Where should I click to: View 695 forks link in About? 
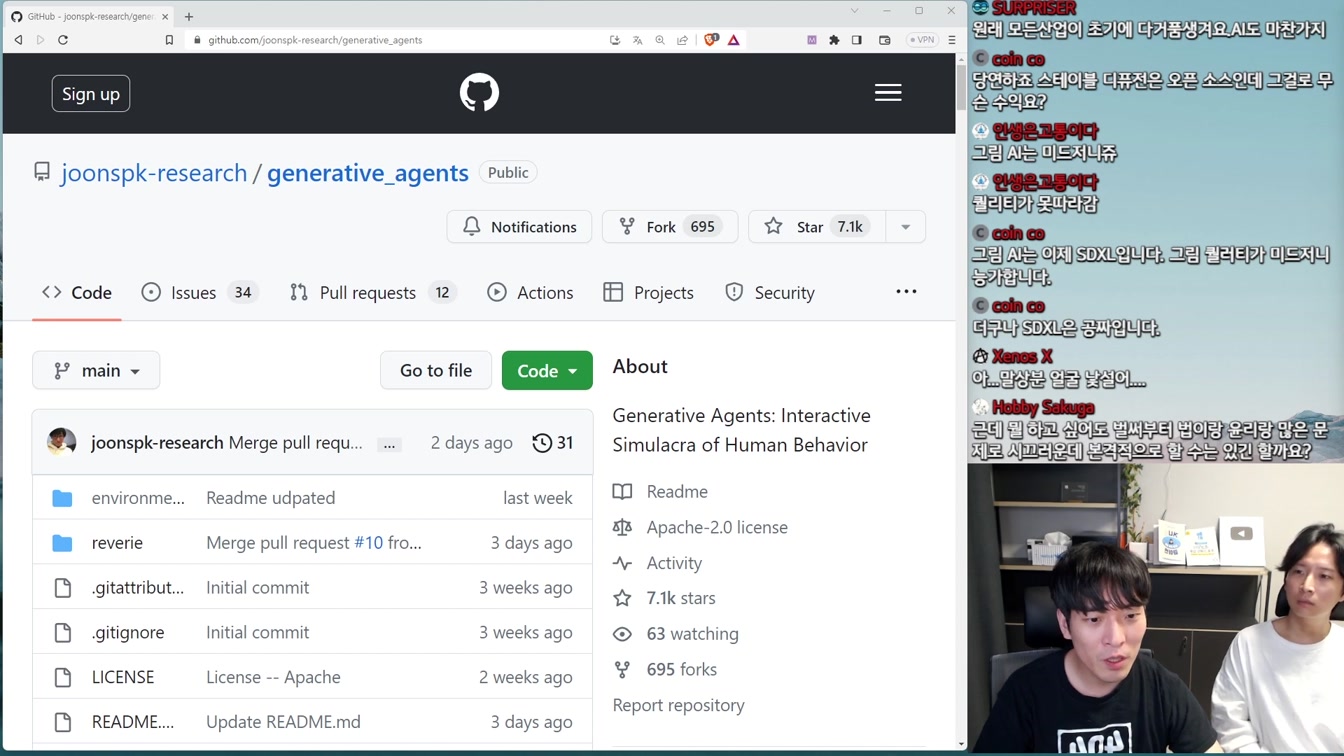pyautogui.click(x=665, y=670)
